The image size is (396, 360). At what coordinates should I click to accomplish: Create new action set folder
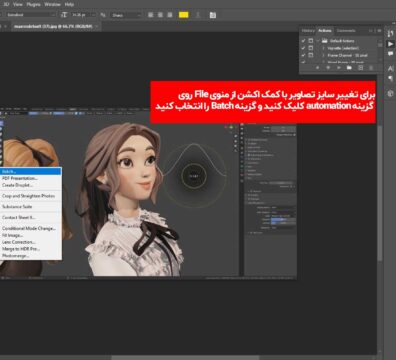(x=349, y=68)
